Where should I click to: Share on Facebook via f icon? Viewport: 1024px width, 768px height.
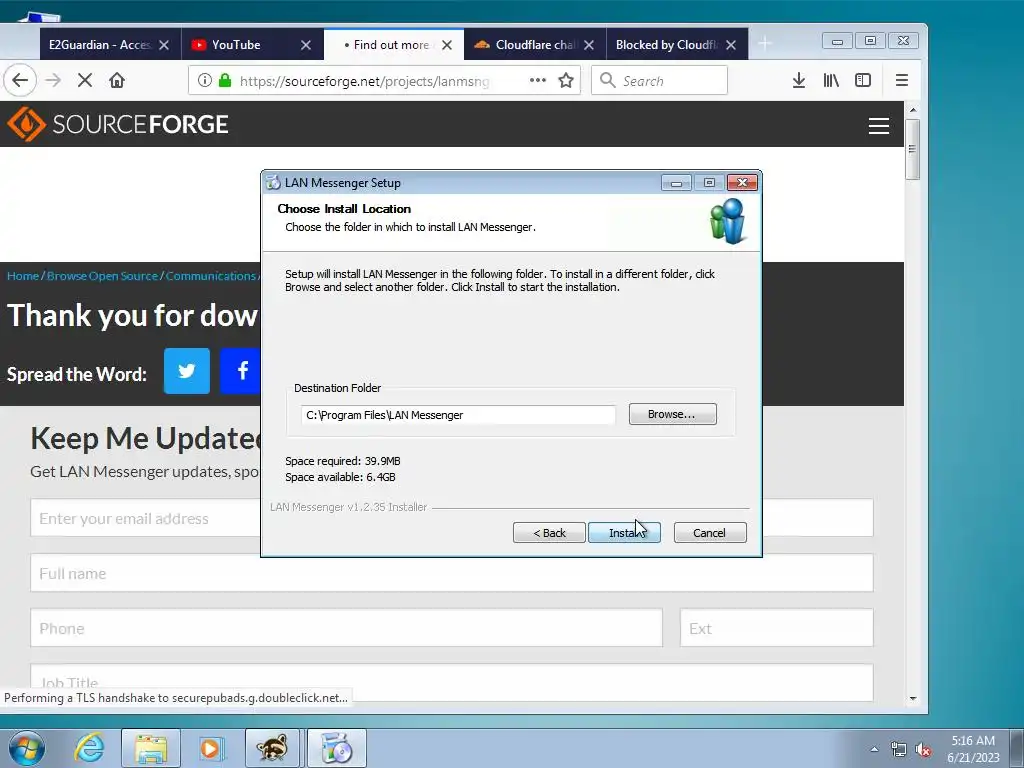coord(240,371)
